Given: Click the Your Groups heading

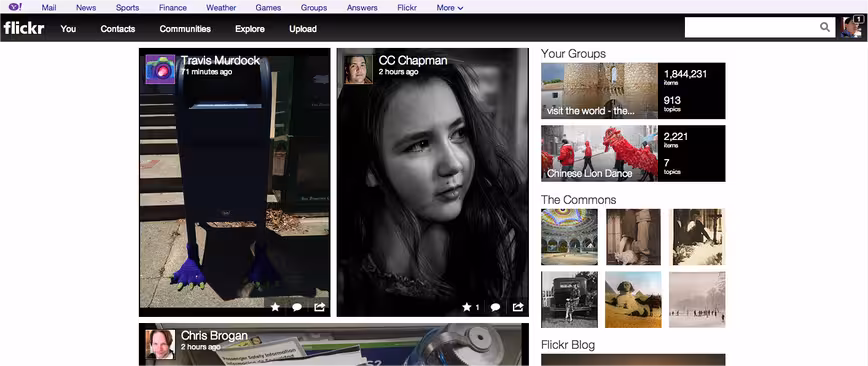Looking at the screenshot, I should (x=574, y=54).
